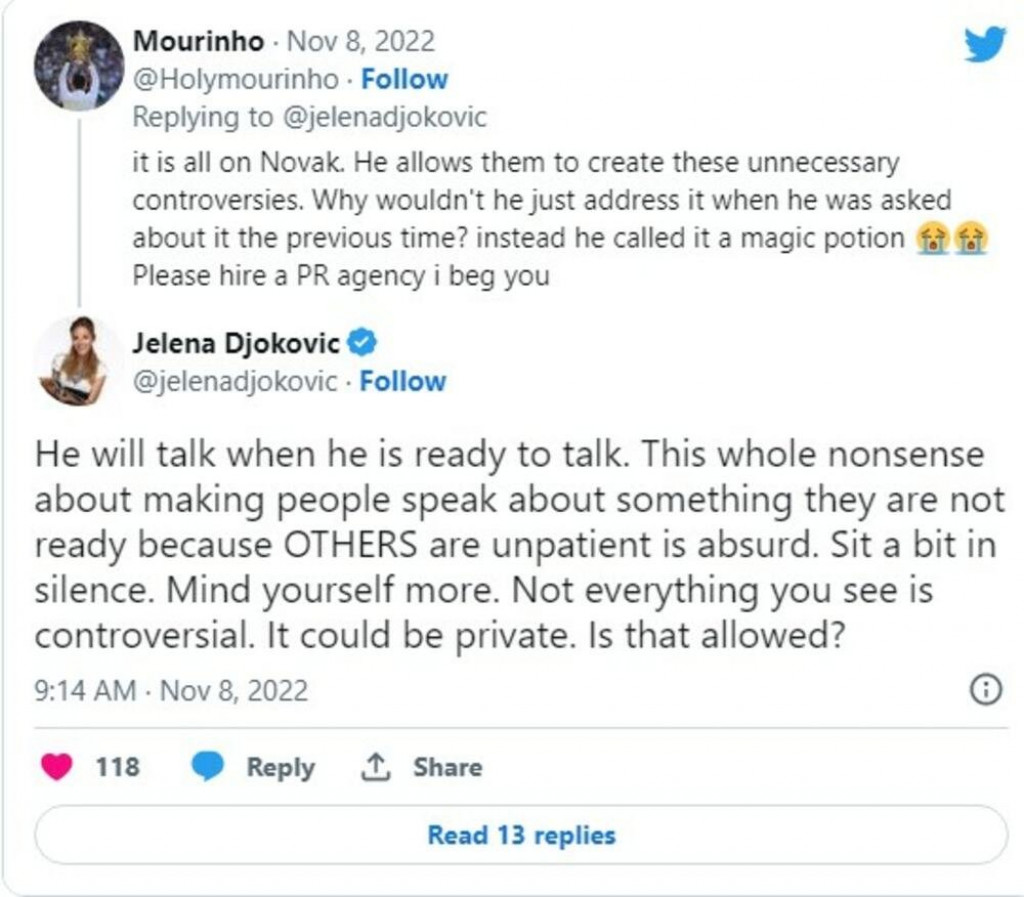The width and height of the screenshot is (1024, 897).
Task: Open the Mourinho display name
Action: pos(198,42)
